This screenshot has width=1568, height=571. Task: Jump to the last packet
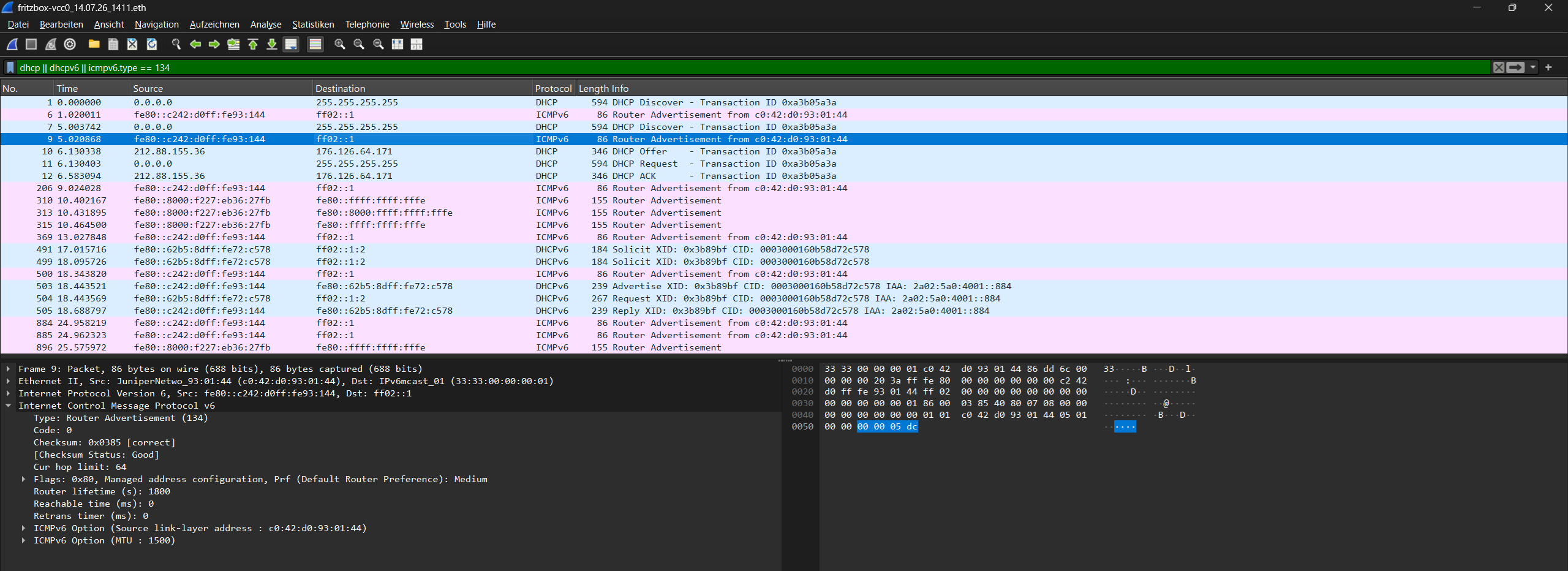point(272,44)
